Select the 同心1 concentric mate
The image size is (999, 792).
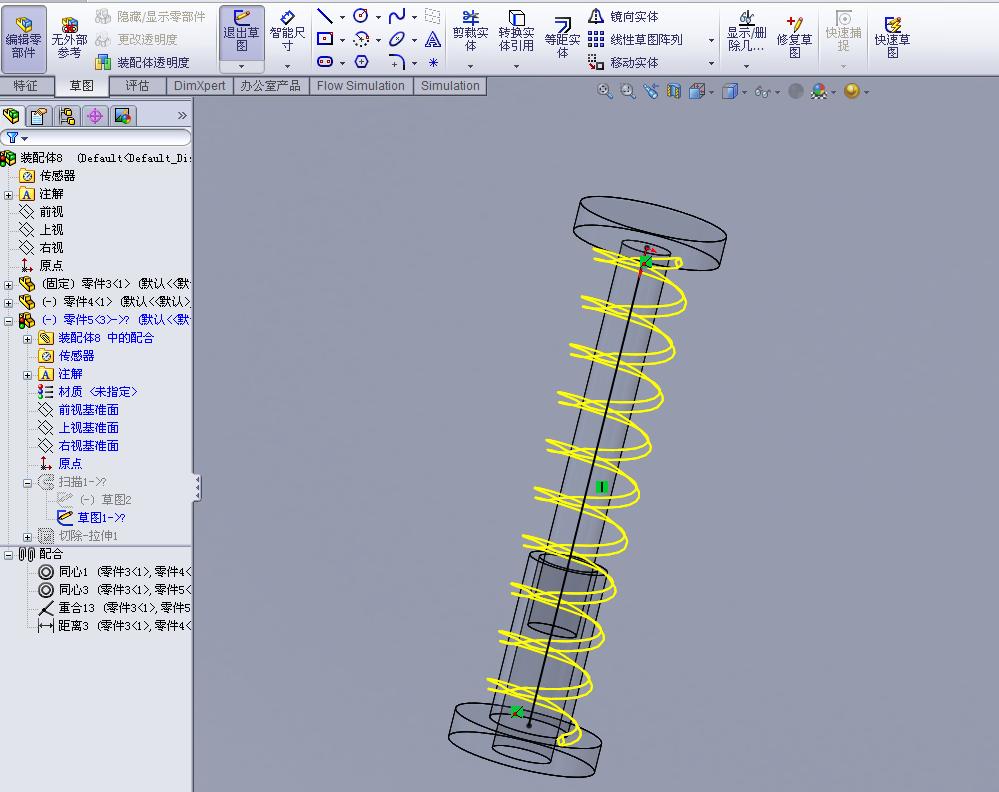coord(115,572)
